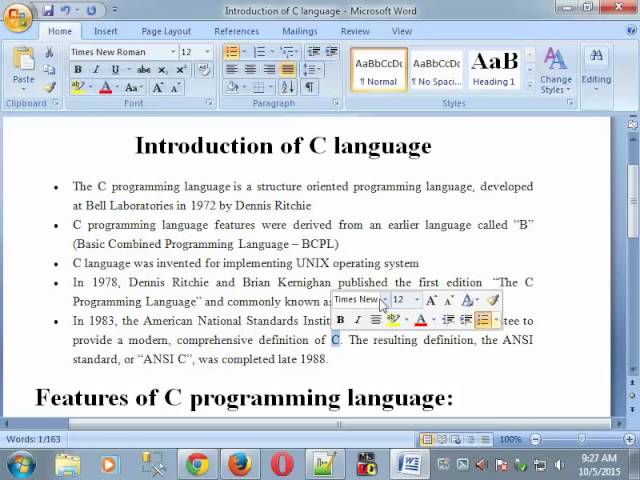
Task: Toggle Italic in the ribbon Font group
Action: pyautogui.click(x=96, y=70)
